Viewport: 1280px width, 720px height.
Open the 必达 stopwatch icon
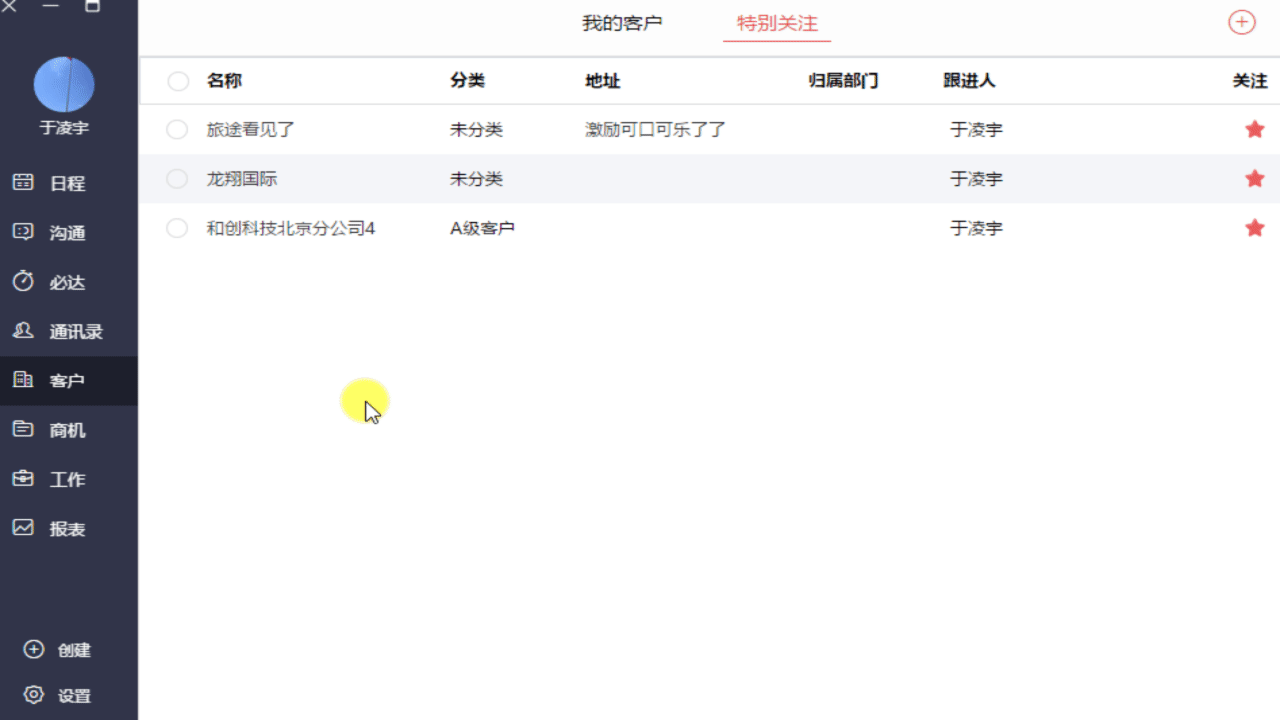23,282
